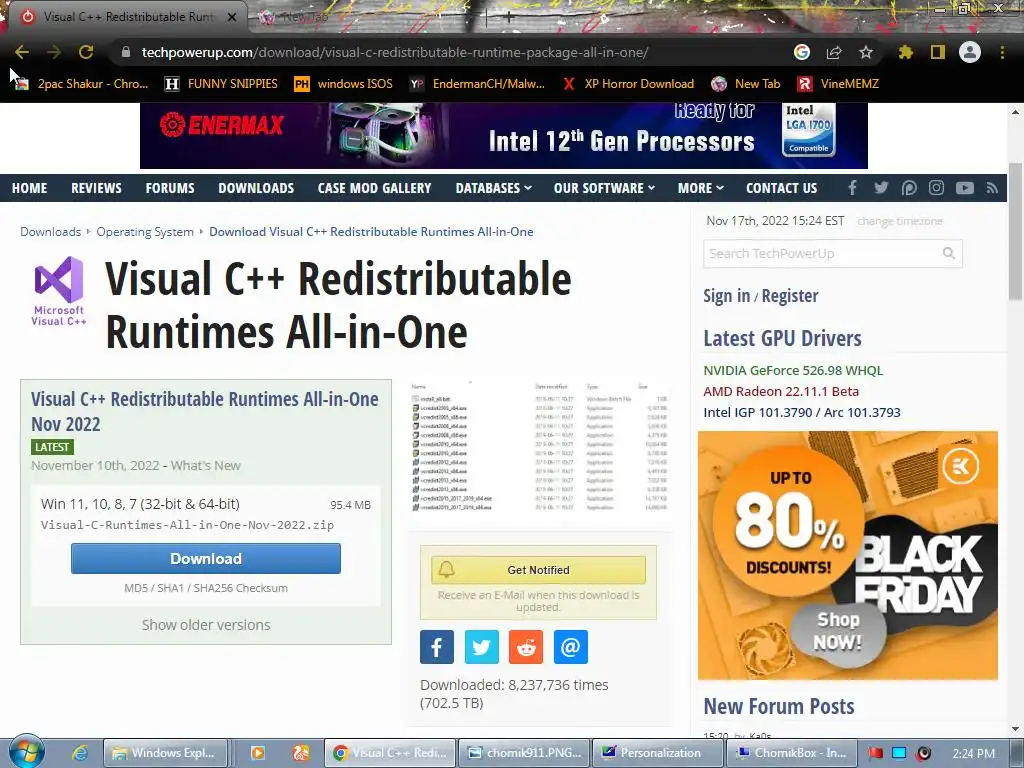The height and width of the screenshot is (768, 1024).
Task: Open TechPowerUp's Facebook page icon in navbar
Action: [x=852, y=188]
